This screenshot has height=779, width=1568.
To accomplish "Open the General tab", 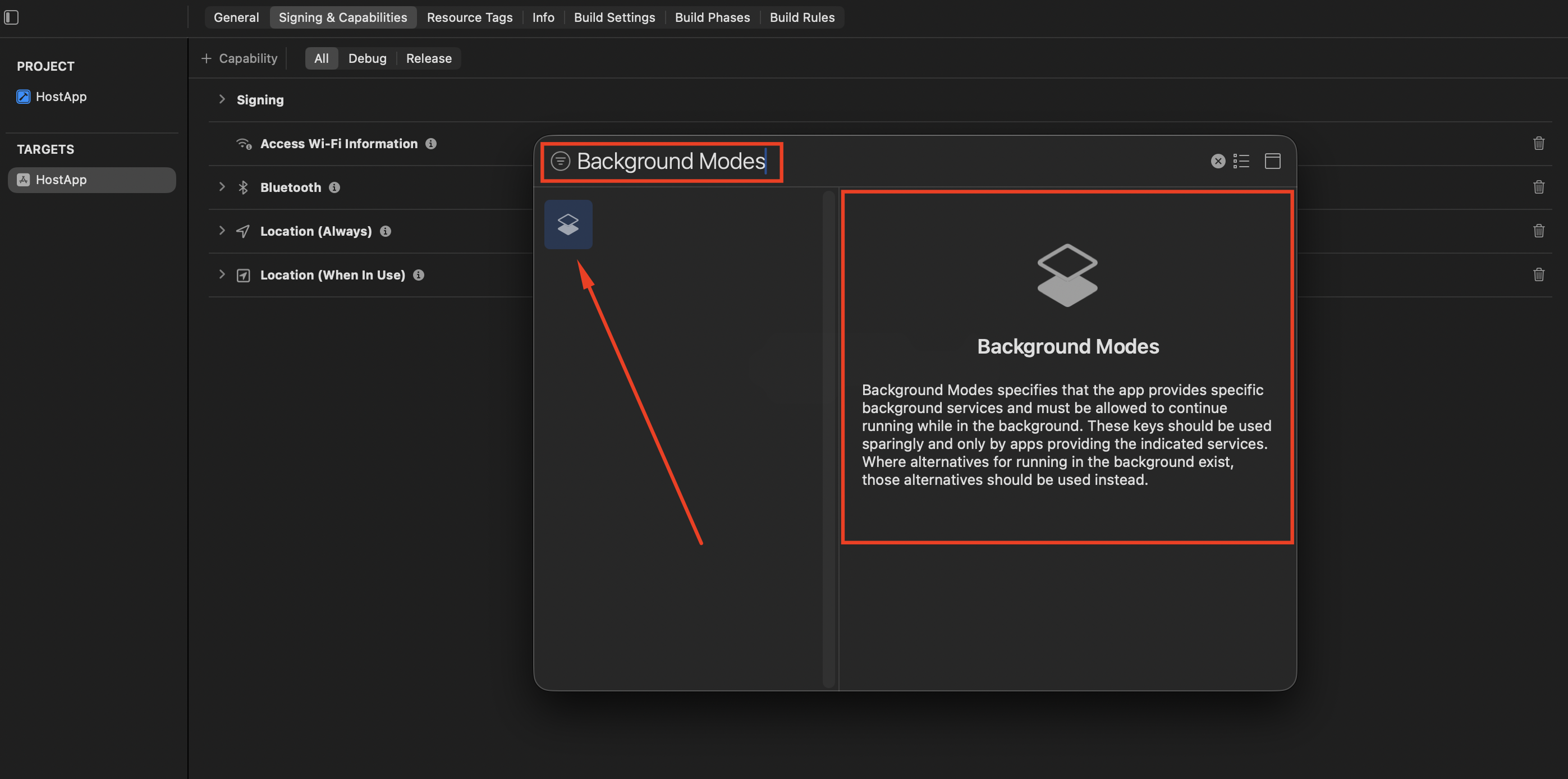I will [236, 17].
